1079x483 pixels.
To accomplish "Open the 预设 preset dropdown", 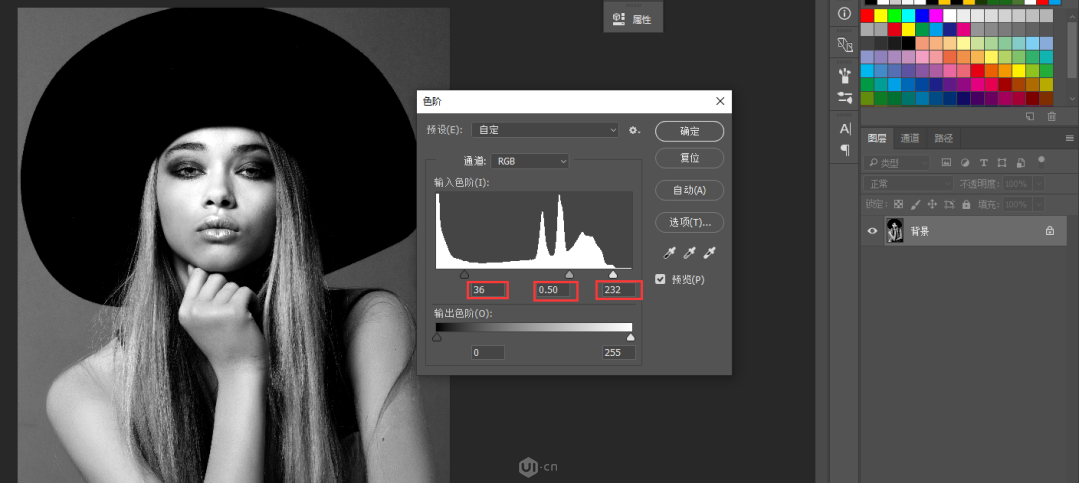I will pos(545,130).
